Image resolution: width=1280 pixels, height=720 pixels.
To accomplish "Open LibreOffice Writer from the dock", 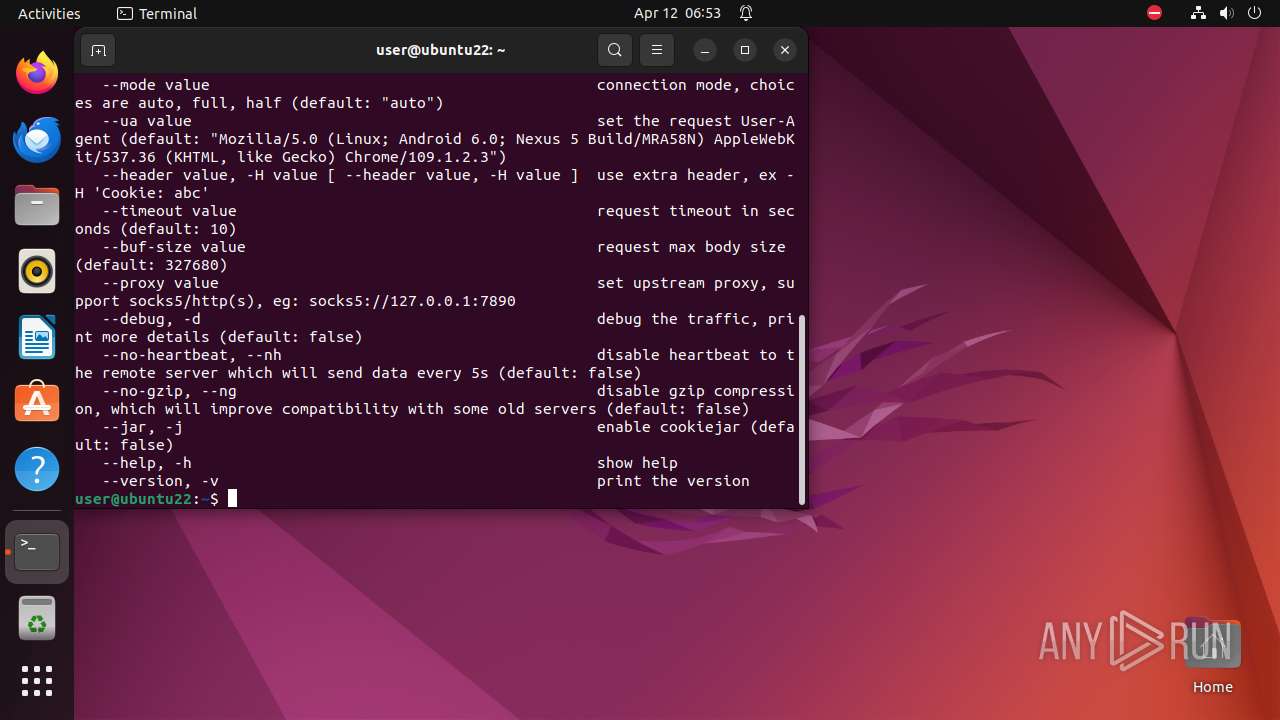I will 37,337.
